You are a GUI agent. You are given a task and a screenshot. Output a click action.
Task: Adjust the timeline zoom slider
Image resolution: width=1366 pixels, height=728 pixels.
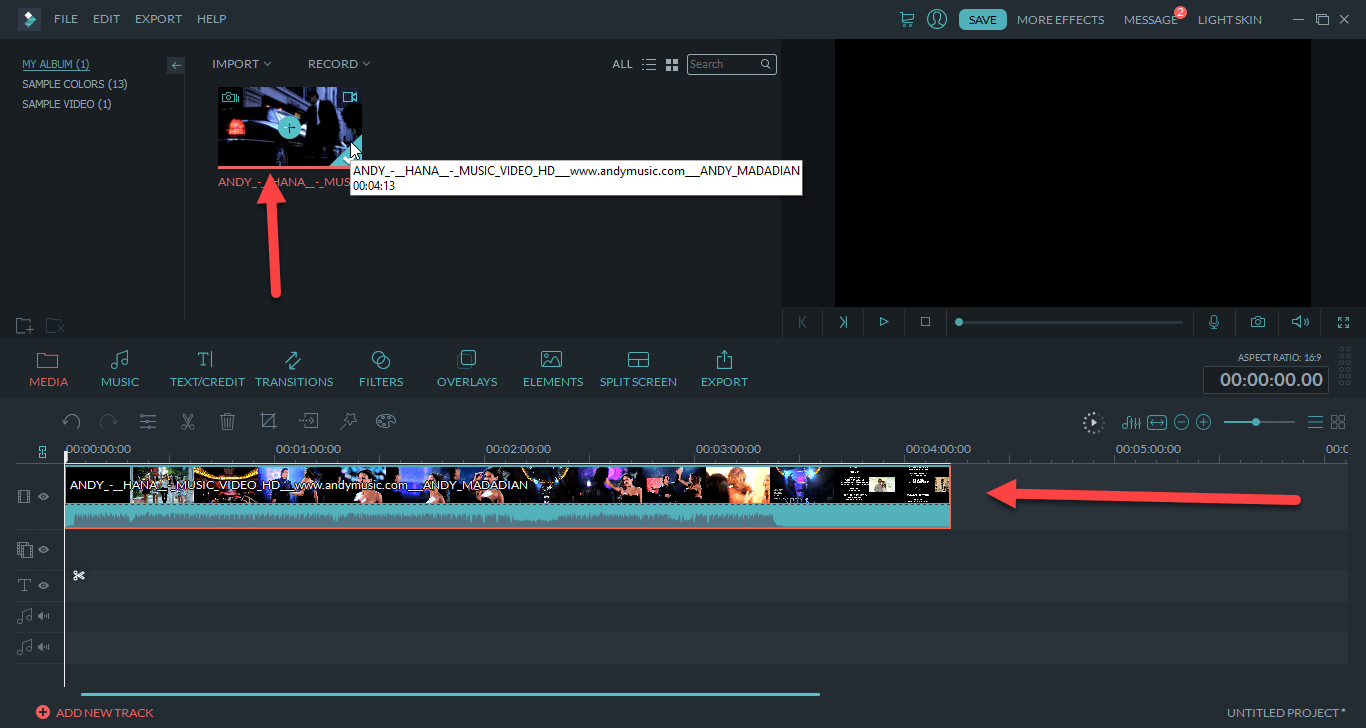tap(1256, 422)
